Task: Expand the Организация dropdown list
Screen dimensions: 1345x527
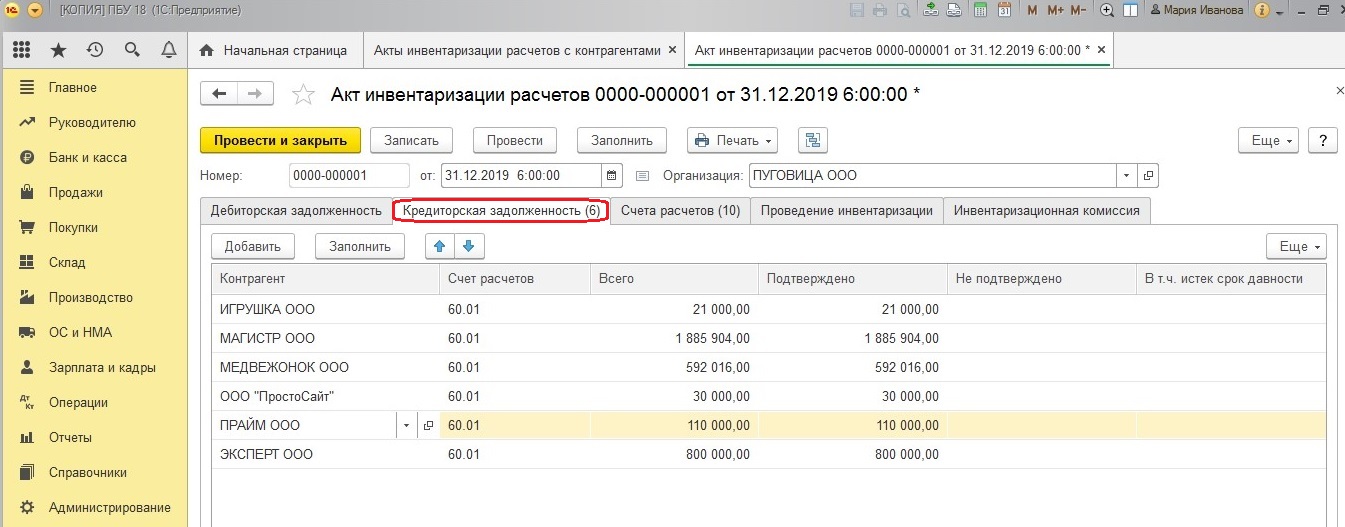Action: [x=1127, y=175]
